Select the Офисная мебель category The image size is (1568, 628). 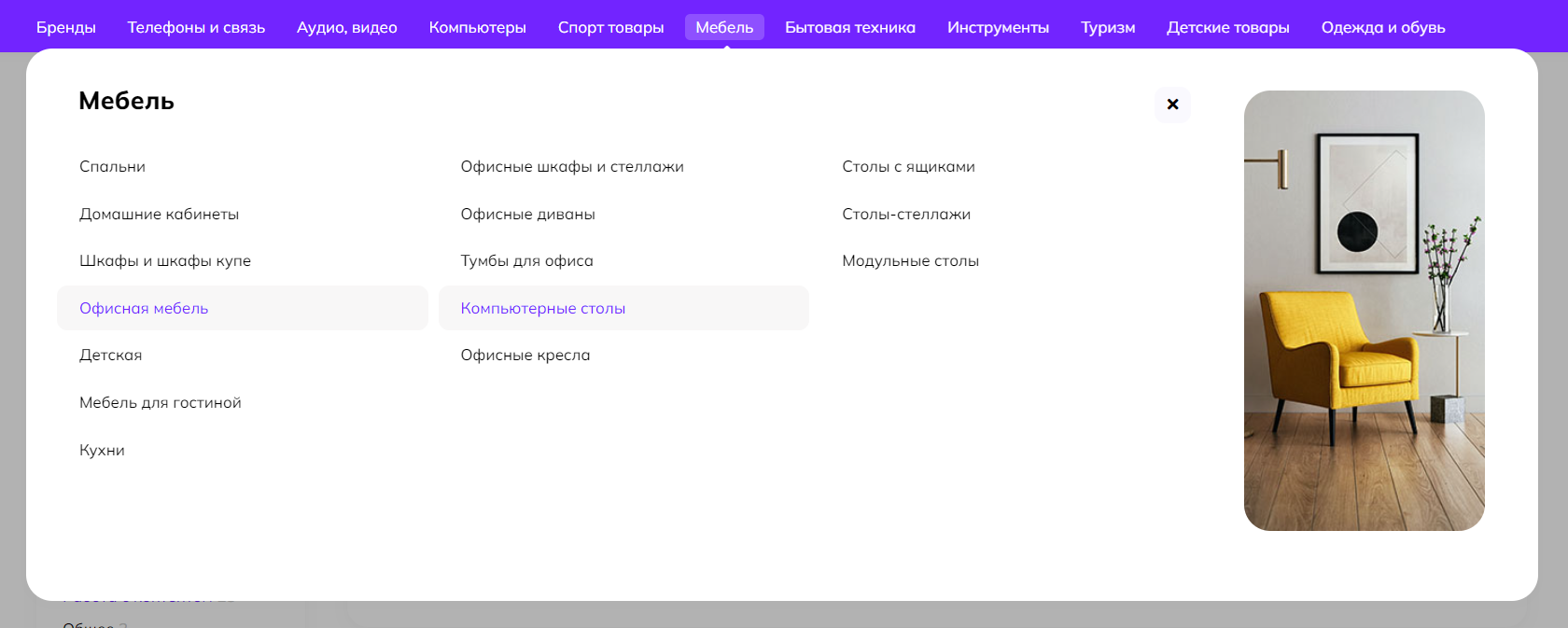[144, 309]
